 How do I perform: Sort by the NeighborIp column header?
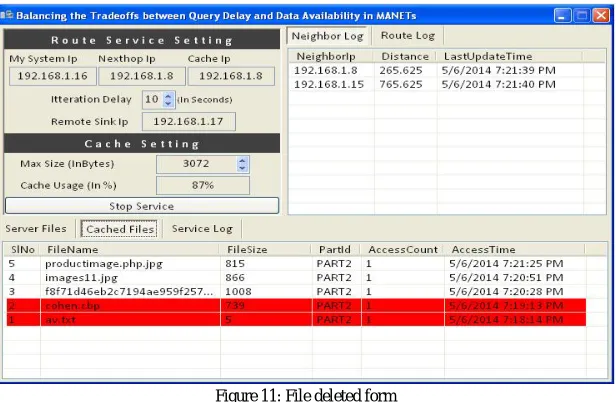tap(330, 56)
